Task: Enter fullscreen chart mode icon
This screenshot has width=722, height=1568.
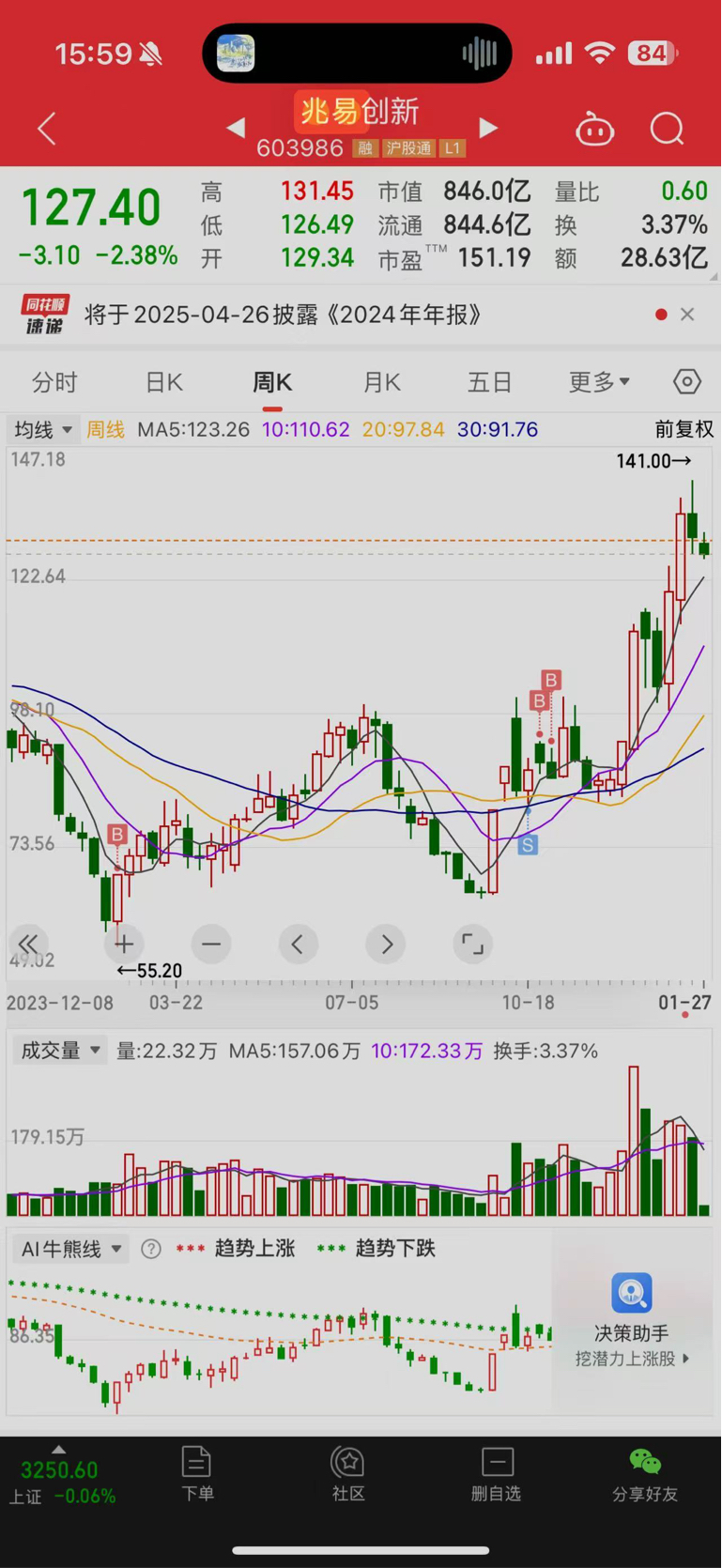Action: click(x=472, y=944)
